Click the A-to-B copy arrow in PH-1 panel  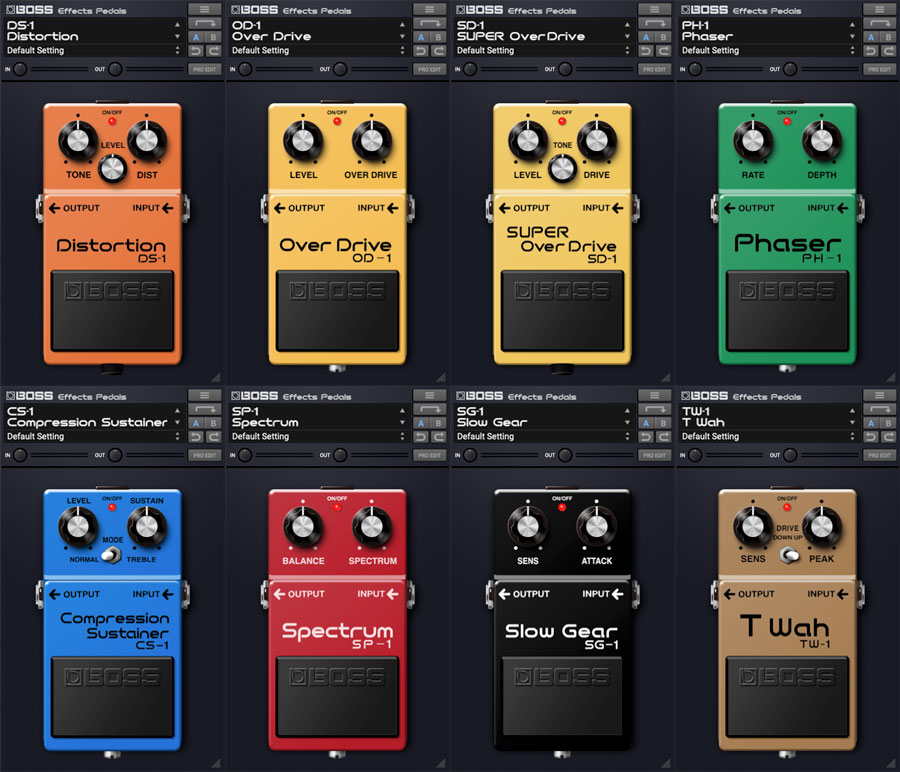tap(880, 23)
